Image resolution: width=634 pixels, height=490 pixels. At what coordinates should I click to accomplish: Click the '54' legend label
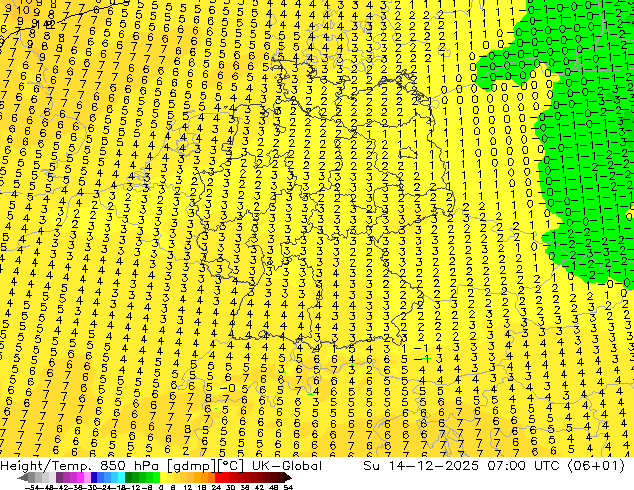288,487
